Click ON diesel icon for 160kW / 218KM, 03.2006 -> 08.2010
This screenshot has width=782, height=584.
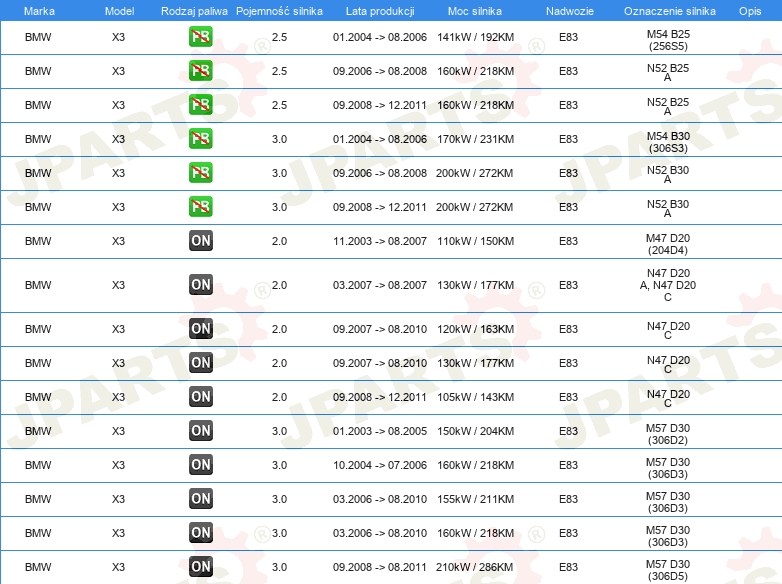pyautogui.click(x=200, y=533)
